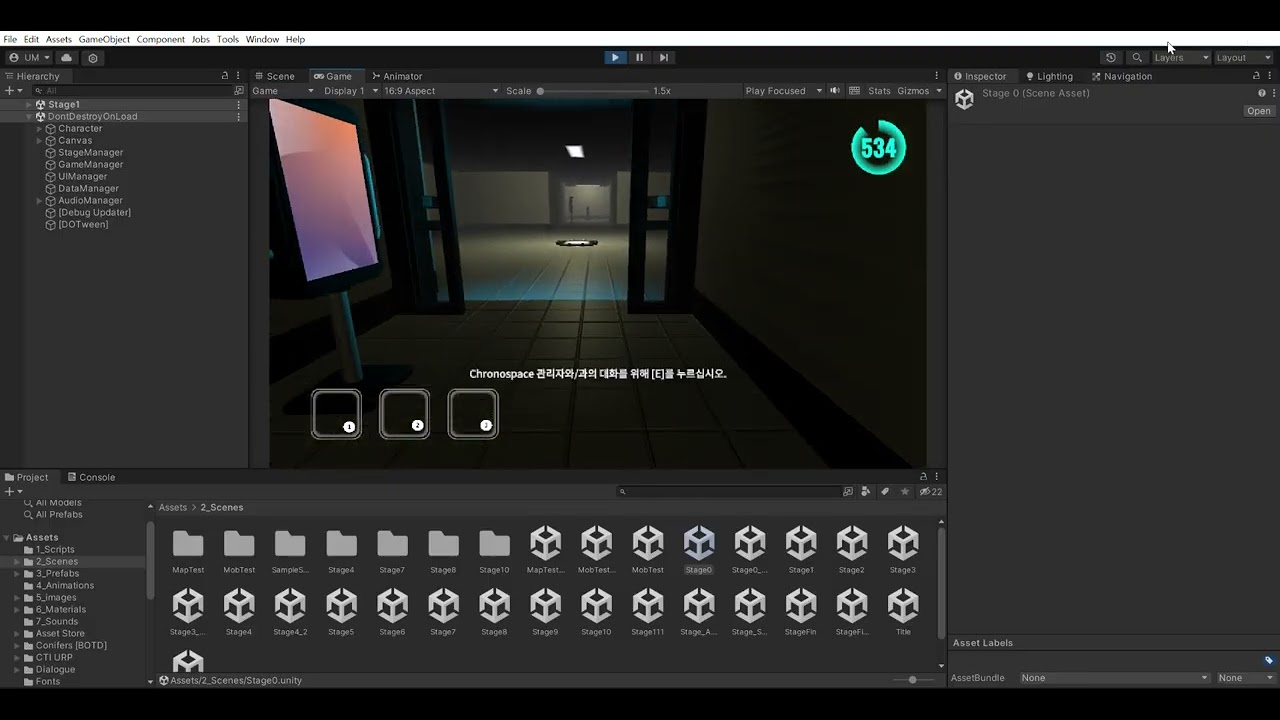This screenshot has width=1280, height=720.
Task: Switch to the Console tab
Action: (x=90, y=477)
